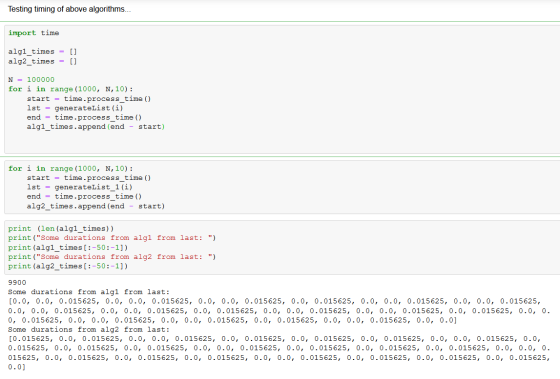This screenshot has width=560, height=379.
Task: Click the 'print (len(alg1_times))' line
Action: tap(61, 228)
